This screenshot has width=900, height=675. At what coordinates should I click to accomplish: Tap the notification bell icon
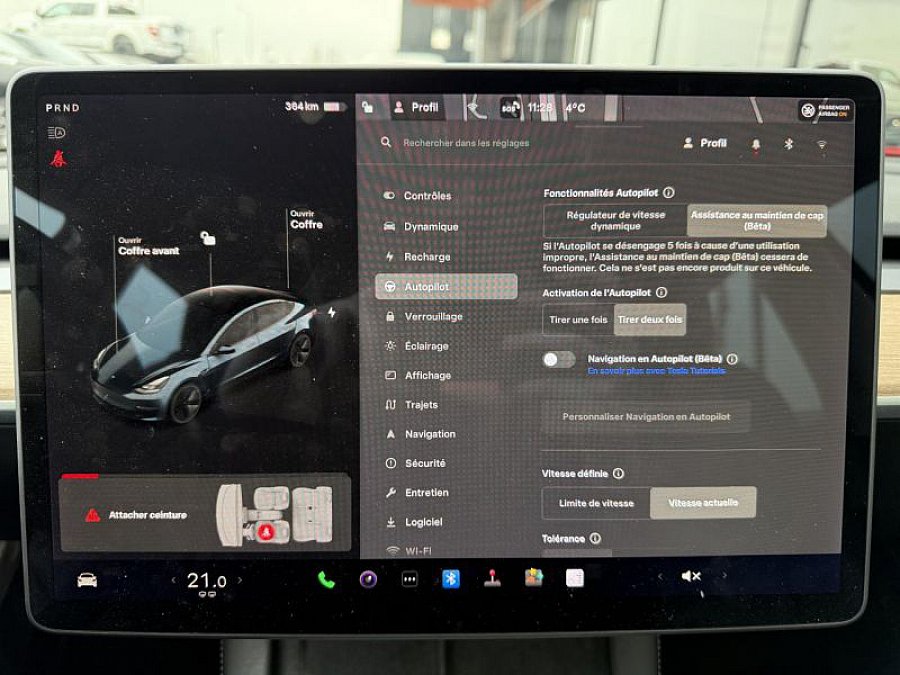[756, 144]
